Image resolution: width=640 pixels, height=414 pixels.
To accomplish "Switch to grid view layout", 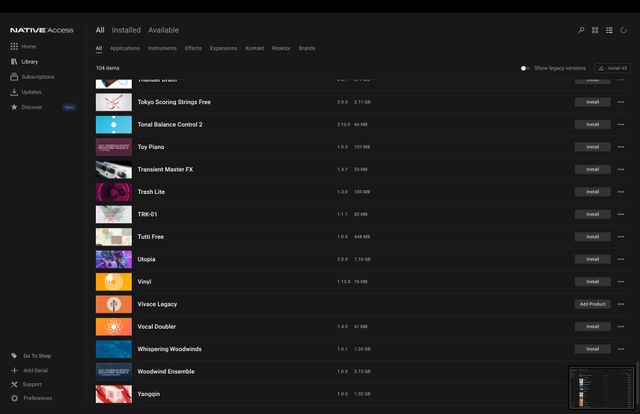I will point(595,30).
